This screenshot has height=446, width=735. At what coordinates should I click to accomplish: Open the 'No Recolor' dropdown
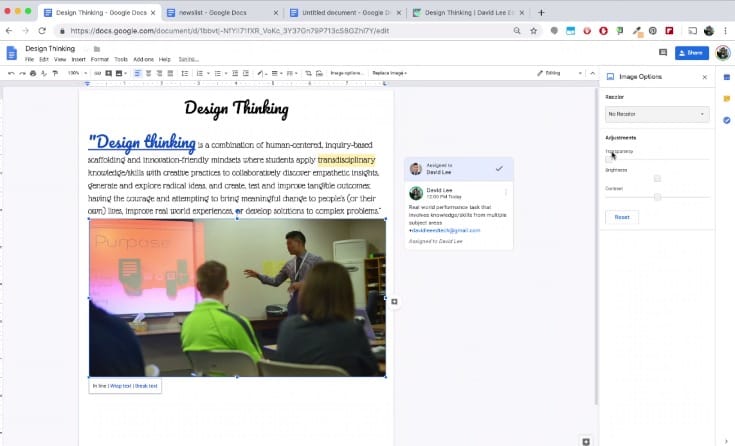656,114
